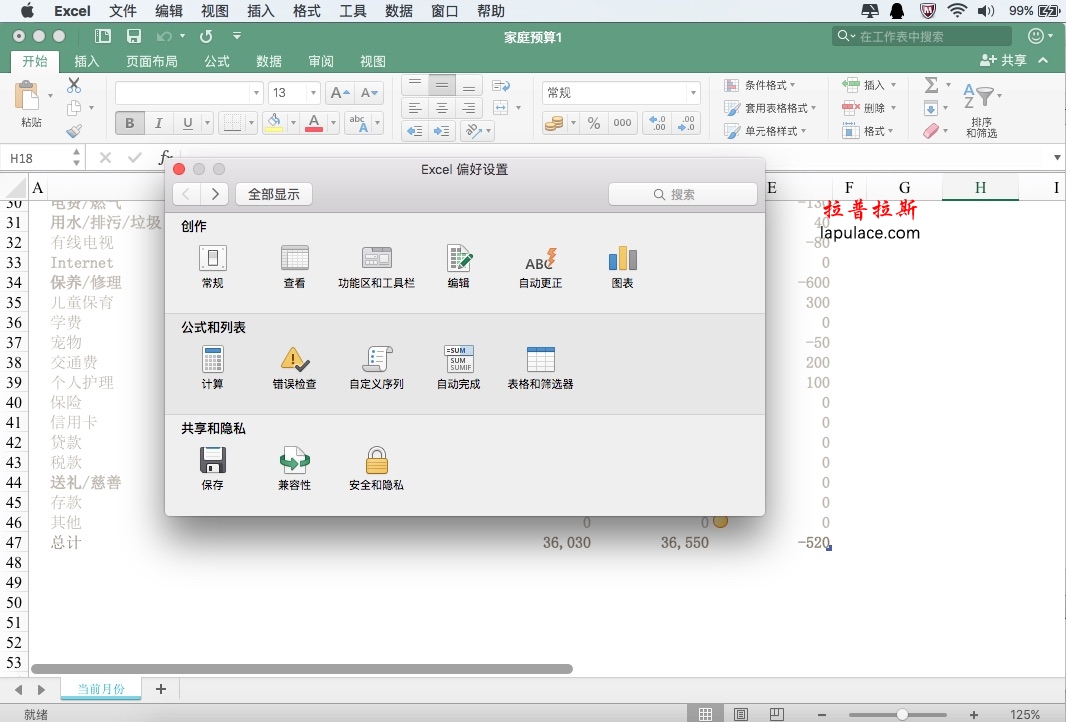Click the 共享 share button
Screen dimensions: 1066x722
(x=1003, y=61)
